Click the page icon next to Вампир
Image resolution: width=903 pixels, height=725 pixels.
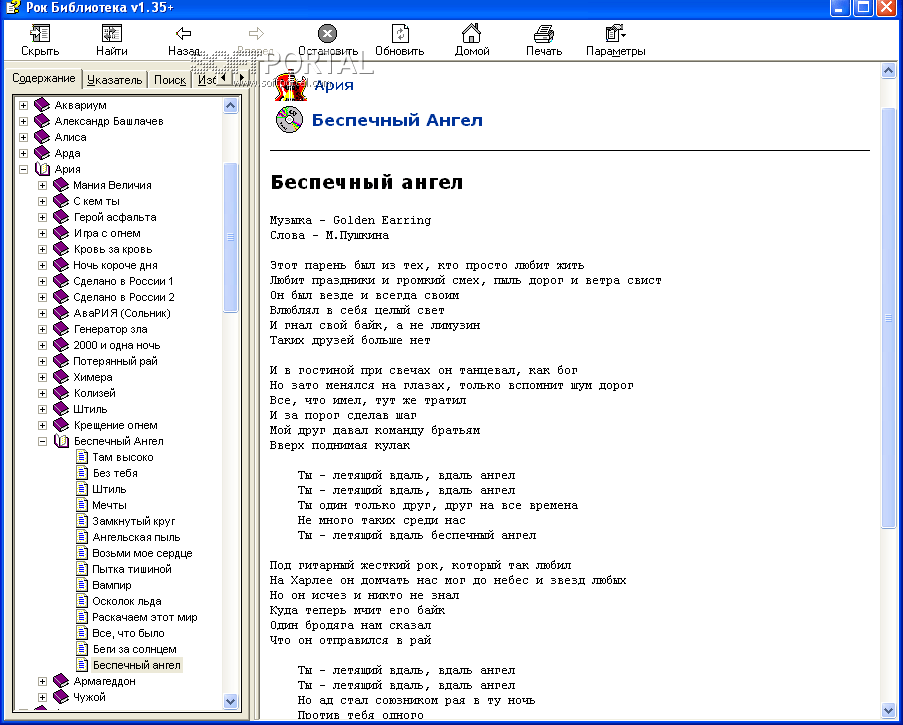point(82,585)
